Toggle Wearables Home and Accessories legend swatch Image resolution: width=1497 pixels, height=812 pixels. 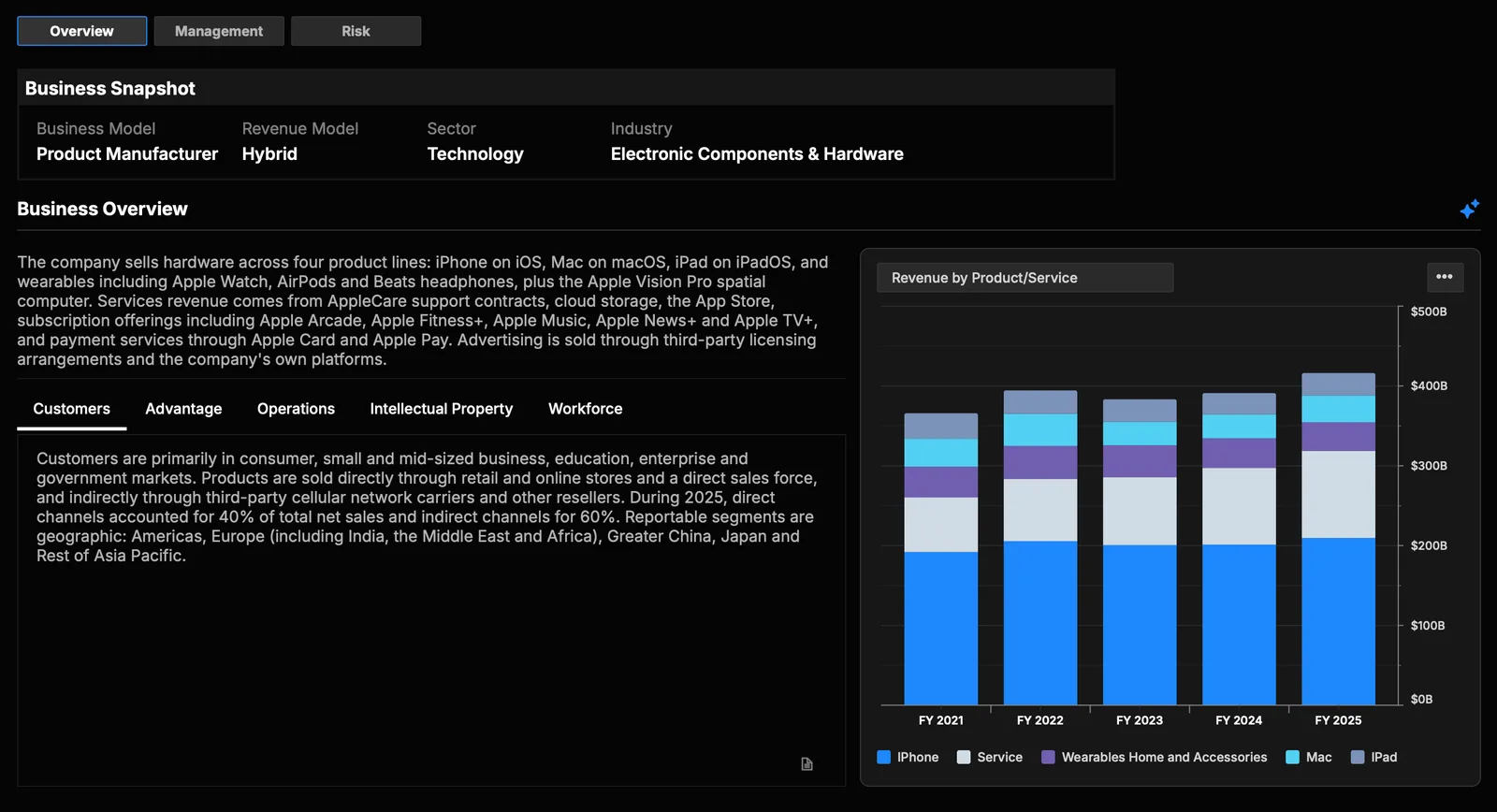[1048, 757]
